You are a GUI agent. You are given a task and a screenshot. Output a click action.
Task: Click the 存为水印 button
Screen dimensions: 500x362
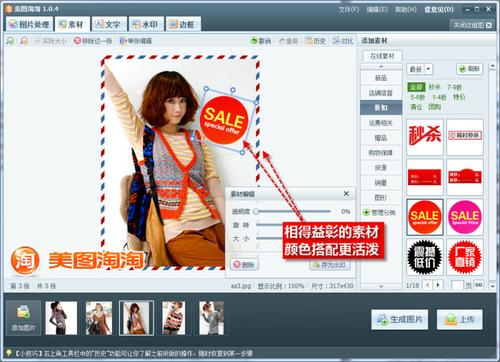[x=330, y=265]
